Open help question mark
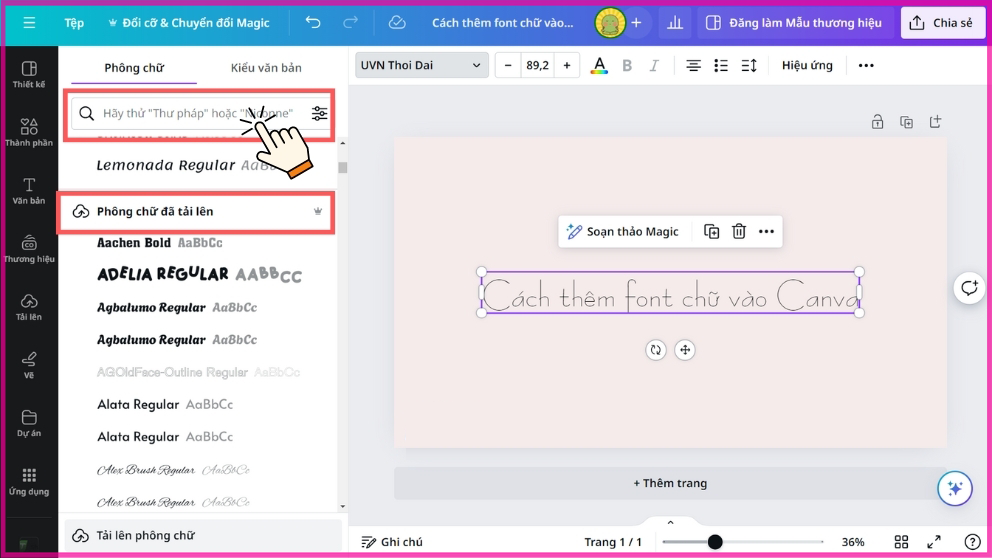This screenshot has height=558, width=992. coord(972,542)
